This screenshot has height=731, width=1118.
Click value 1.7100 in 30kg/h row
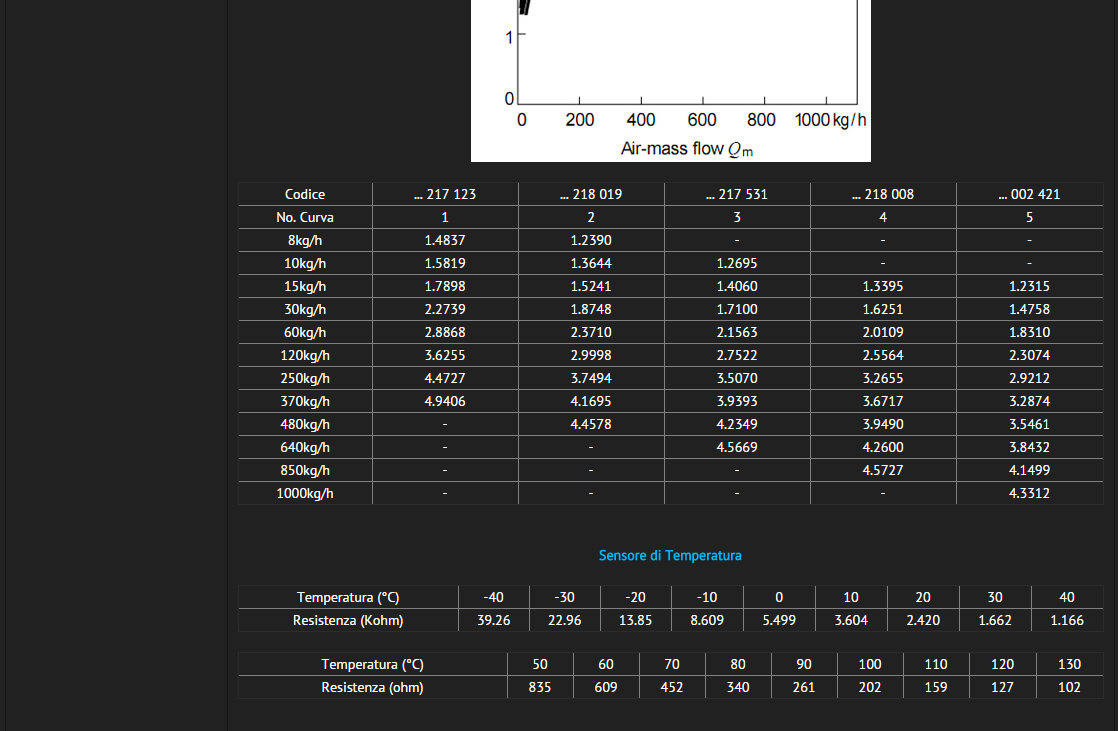coord(737,309)
